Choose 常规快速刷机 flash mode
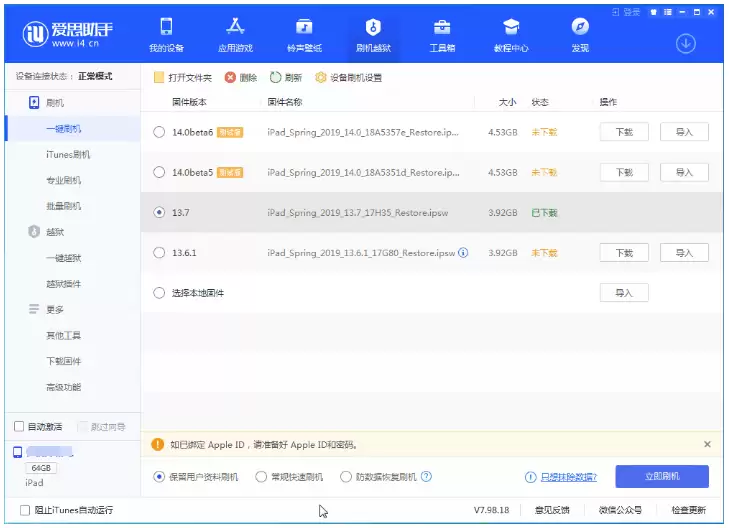The width and height of the screenshot is (729, 528). tap(261, 477)
